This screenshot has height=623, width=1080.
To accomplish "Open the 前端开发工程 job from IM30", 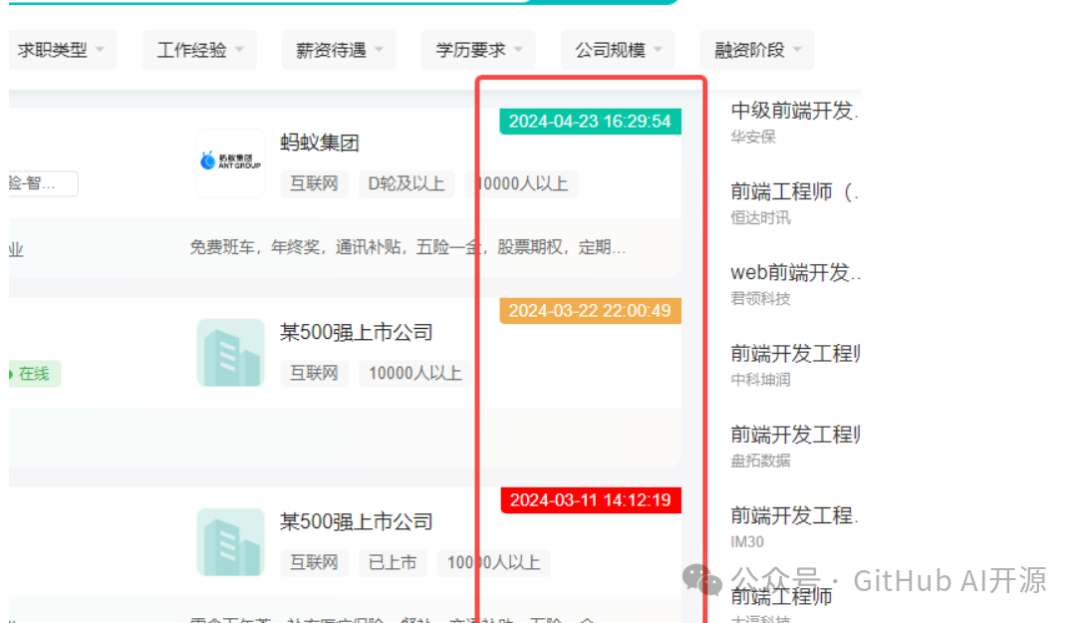I will click(x=795, y=516).
